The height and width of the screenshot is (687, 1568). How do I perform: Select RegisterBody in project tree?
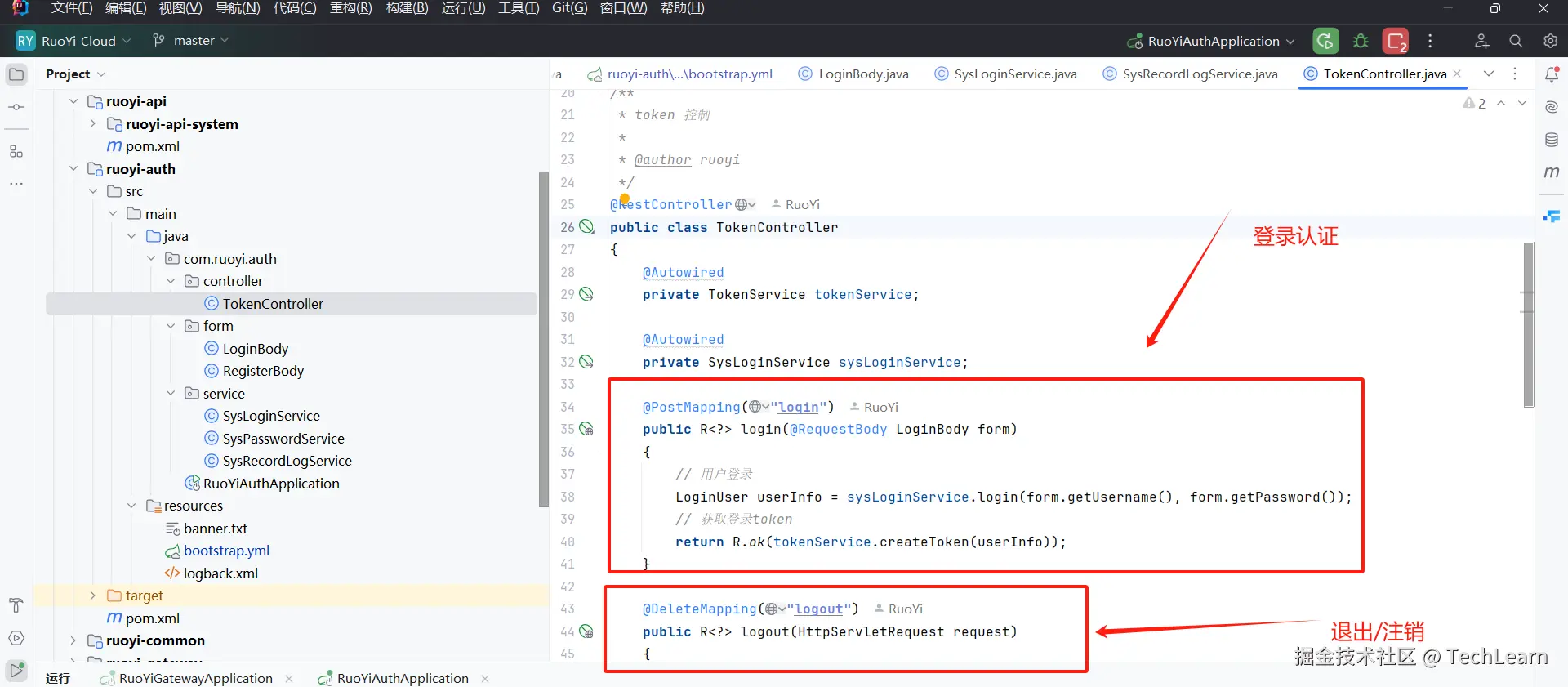click(x=263, y=371)
